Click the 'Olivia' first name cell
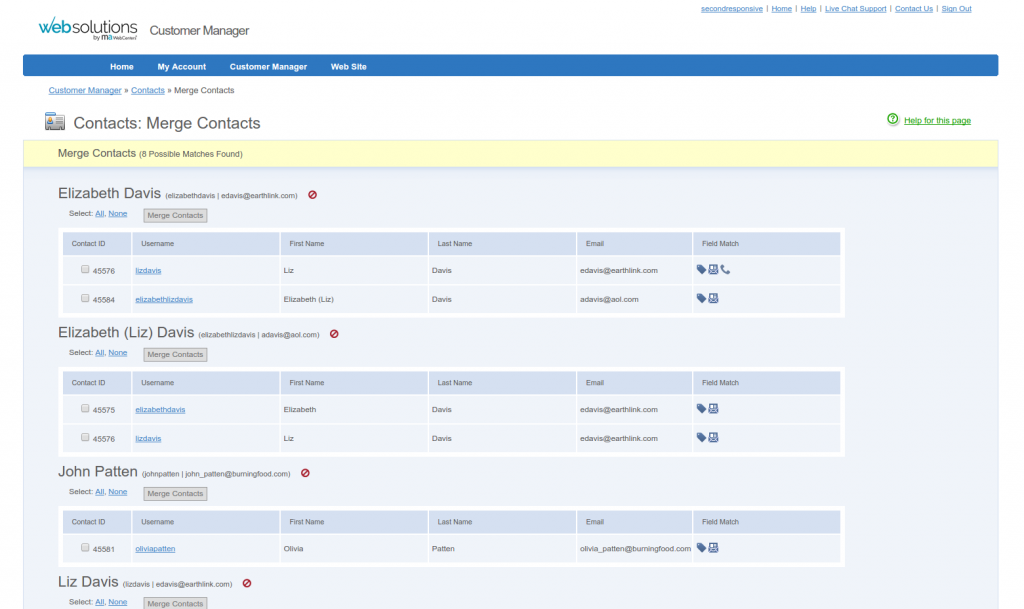The width and height of the screenshot is (1024, 609). point(354,548)
